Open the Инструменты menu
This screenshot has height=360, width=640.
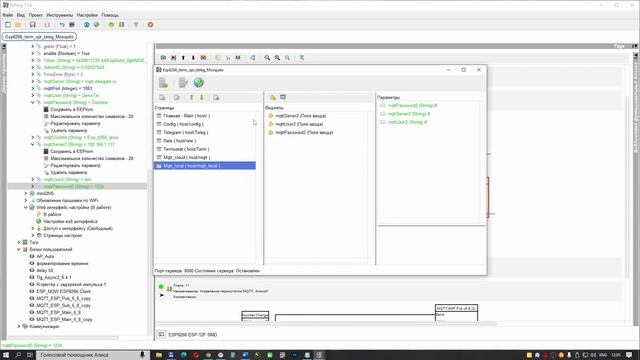[x=60, y=15]
